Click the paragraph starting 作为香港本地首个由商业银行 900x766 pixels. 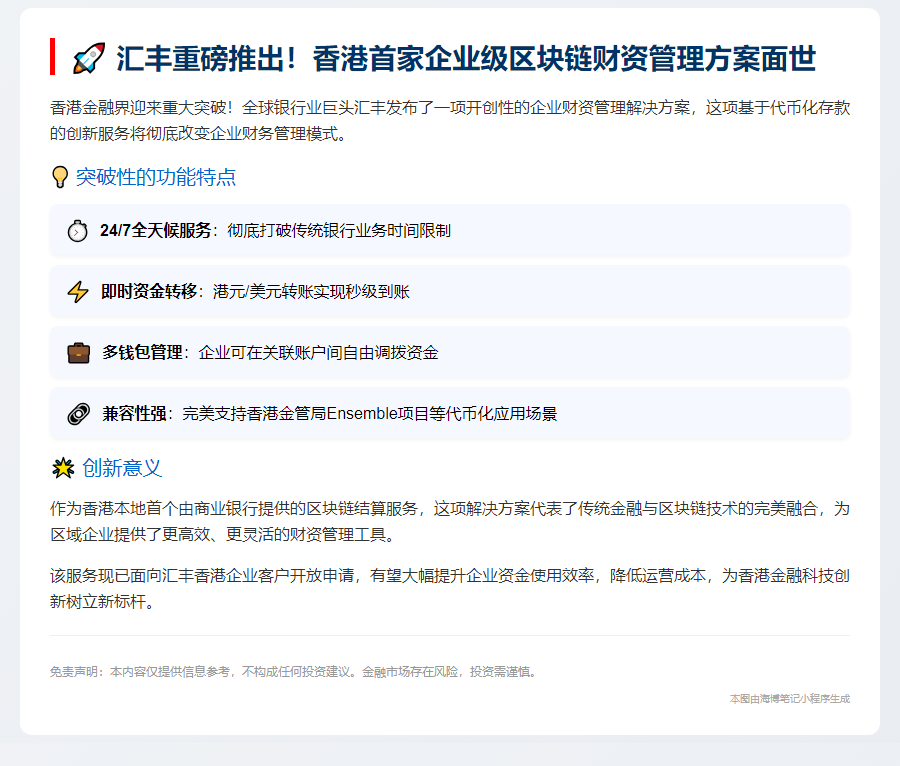click(449, 522)
